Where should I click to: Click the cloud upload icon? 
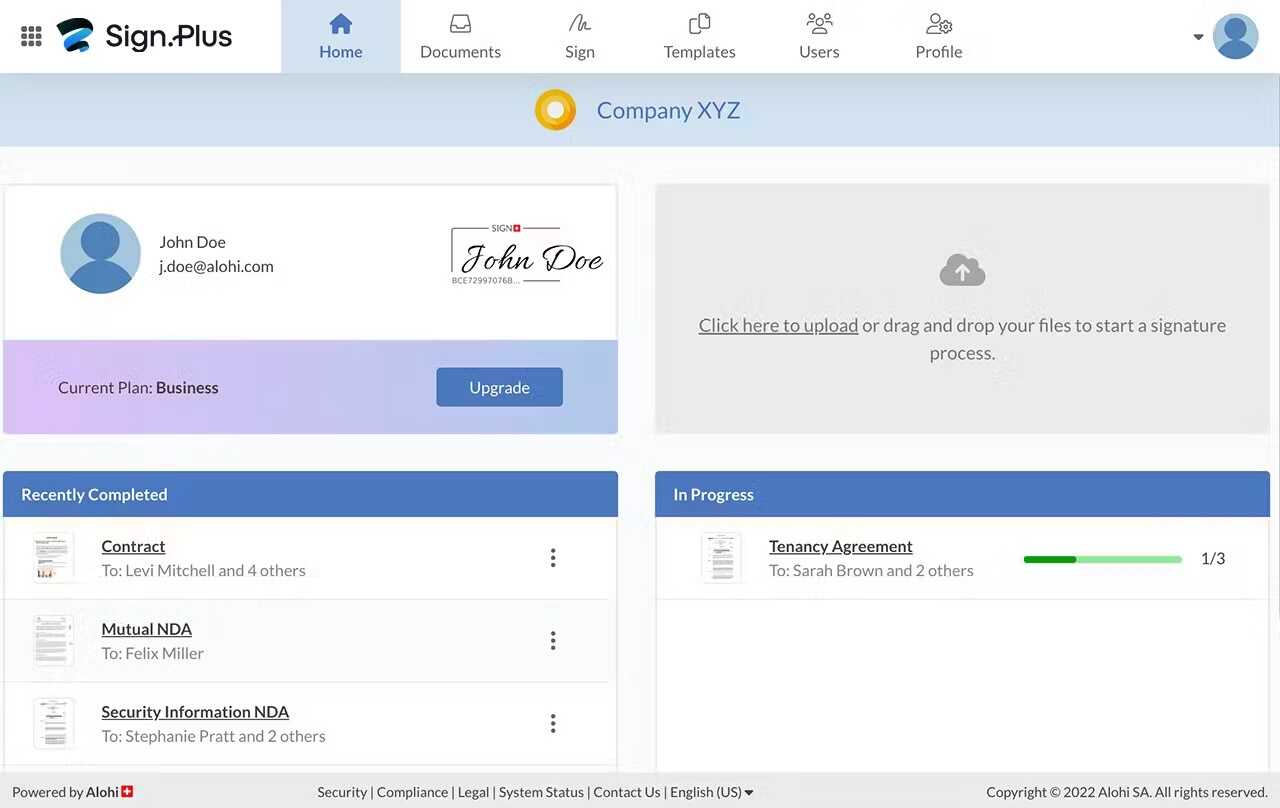click(x=962, y=270)
